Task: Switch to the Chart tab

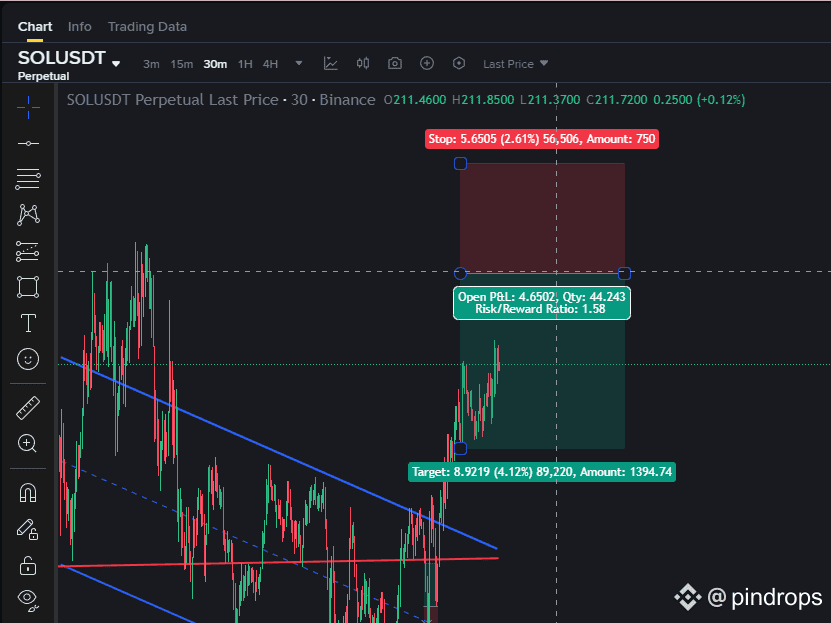Action: coord(35,26)
